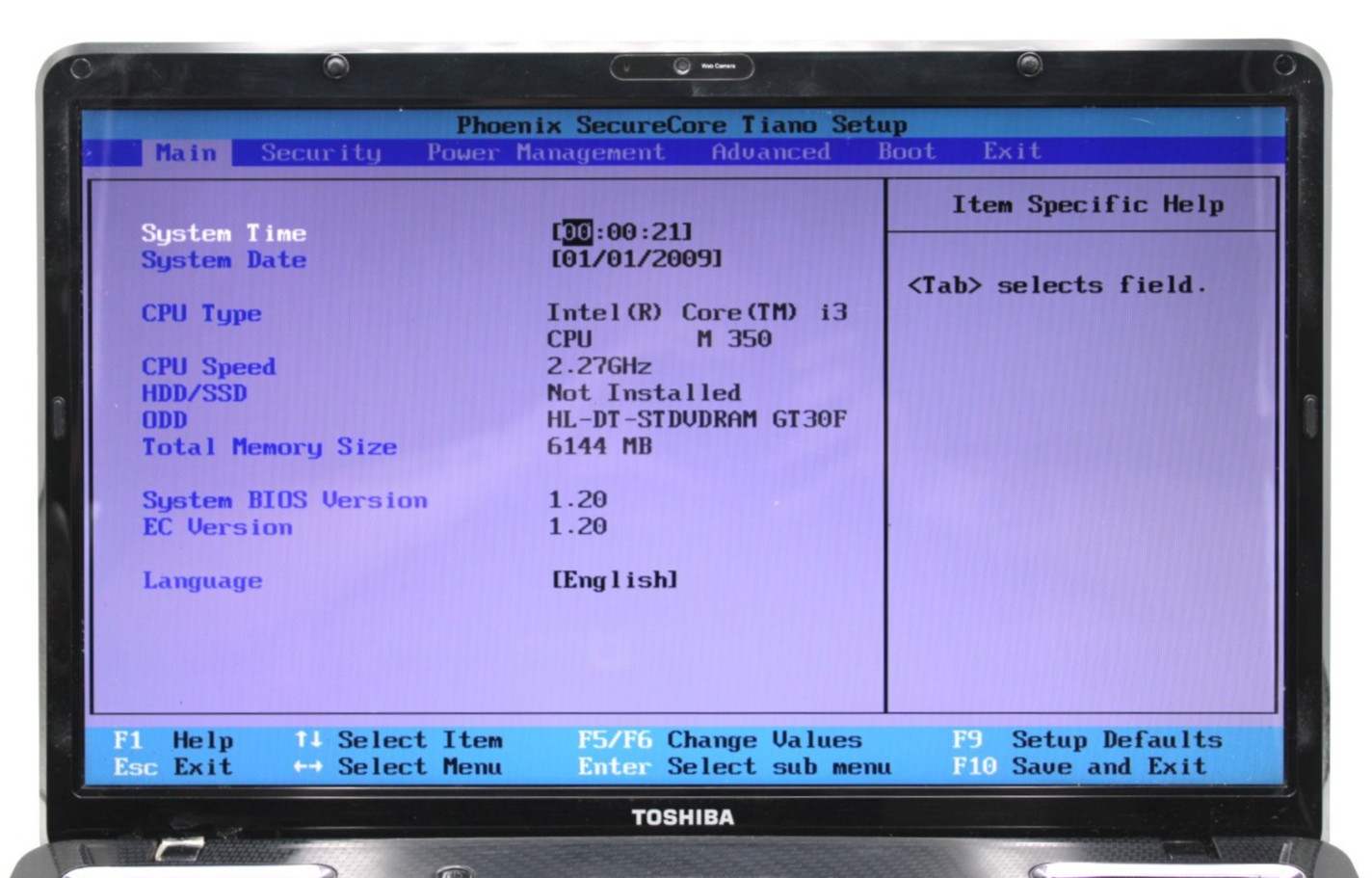This screenshot has width=1372, height=878.
Task: Click the CPU Type label
Action: (201, 313)
